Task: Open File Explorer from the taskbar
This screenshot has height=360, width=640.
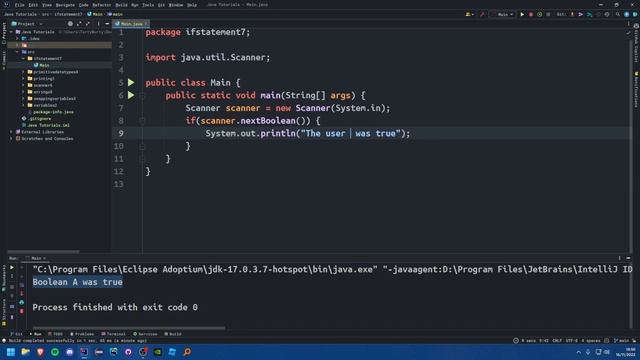Action: (25, 352)
